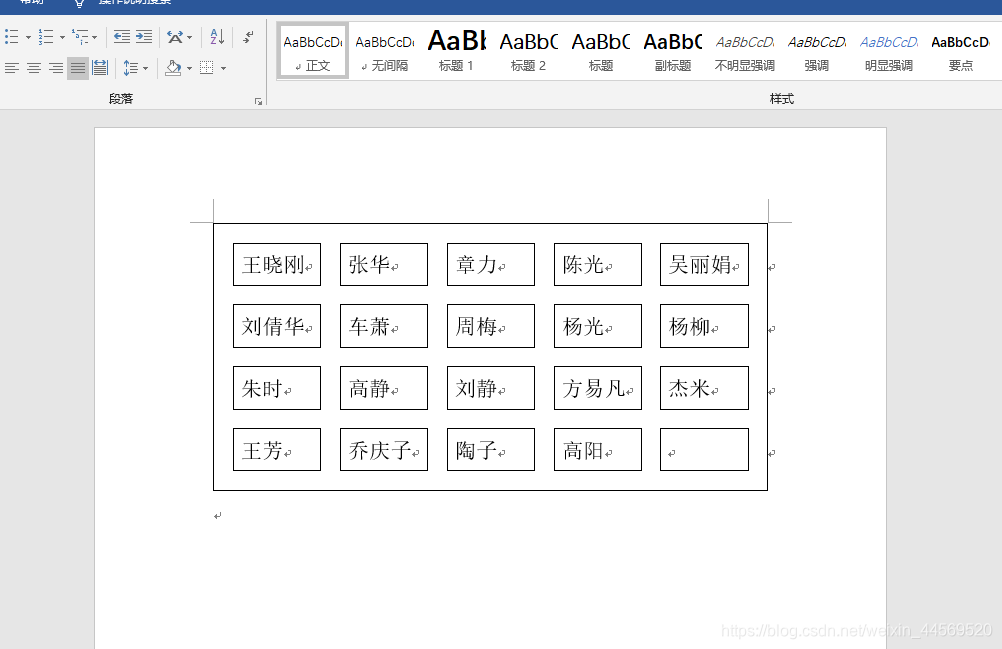This screenshot has width=1002, height=649.
Task: Open line spacing options
Action: pyautogui.click(x=130, y=68)
